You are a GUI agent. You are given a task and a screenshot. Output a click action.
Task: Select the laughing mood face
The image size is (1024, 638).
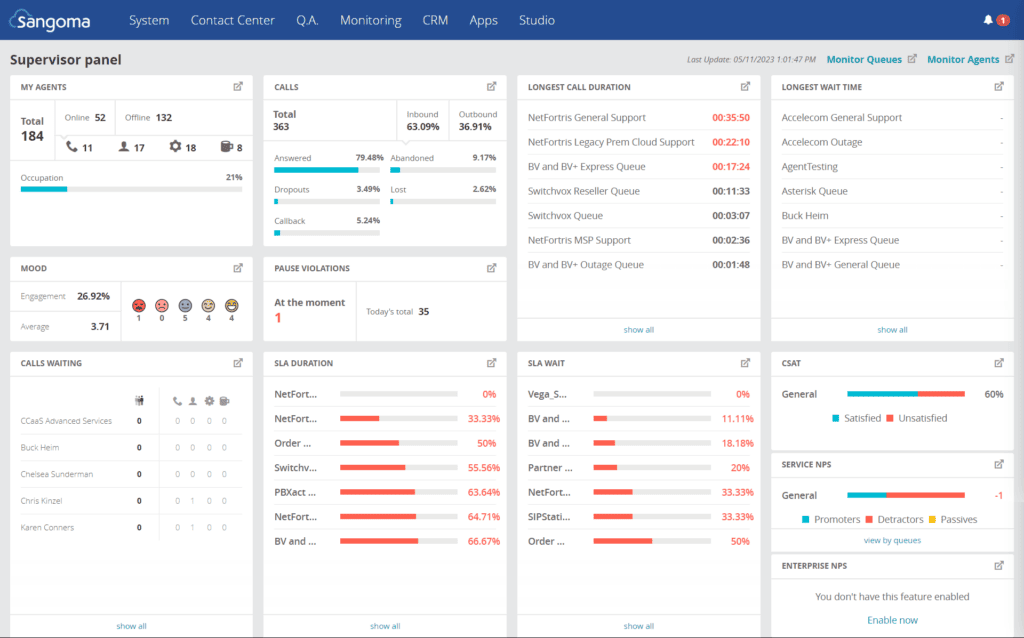[x=231, y=306]
